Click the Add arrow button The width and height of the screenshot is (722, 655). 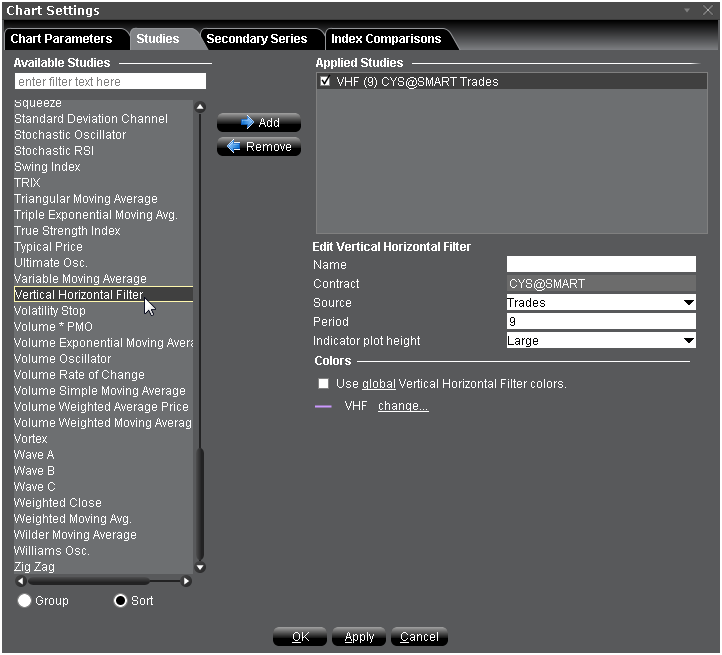(x=259, y=123)
